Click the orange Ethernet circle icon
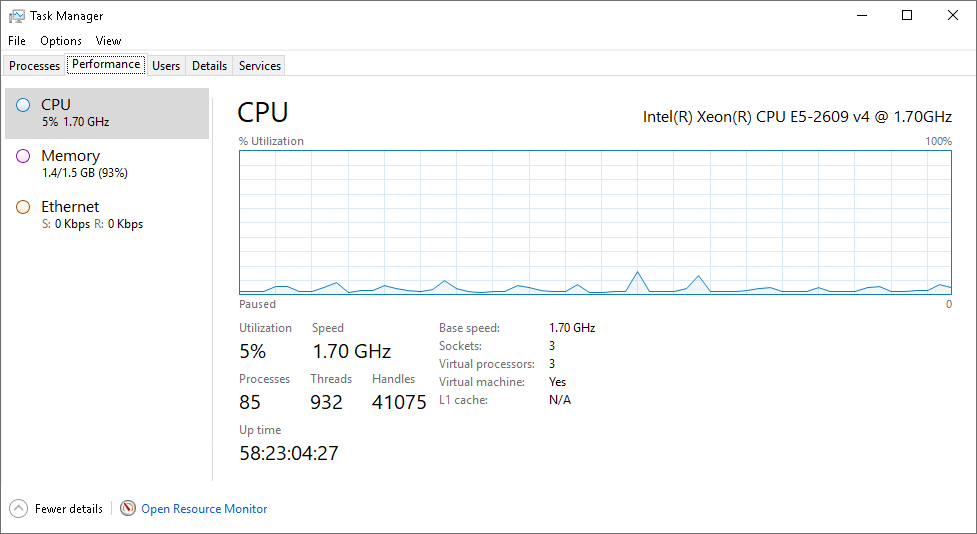Image resolution: width=977 pixels, height=534 pixels. (23, 207)
